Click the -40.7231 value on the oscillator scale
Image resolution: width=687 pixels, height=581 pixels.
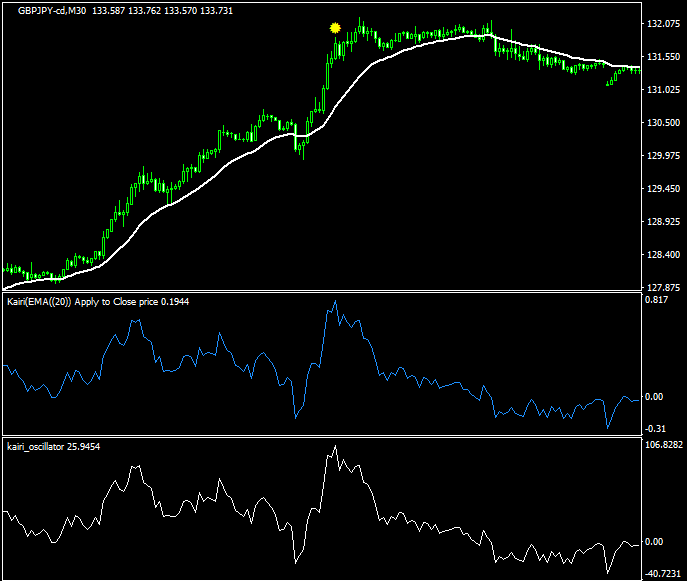point(664,574)
